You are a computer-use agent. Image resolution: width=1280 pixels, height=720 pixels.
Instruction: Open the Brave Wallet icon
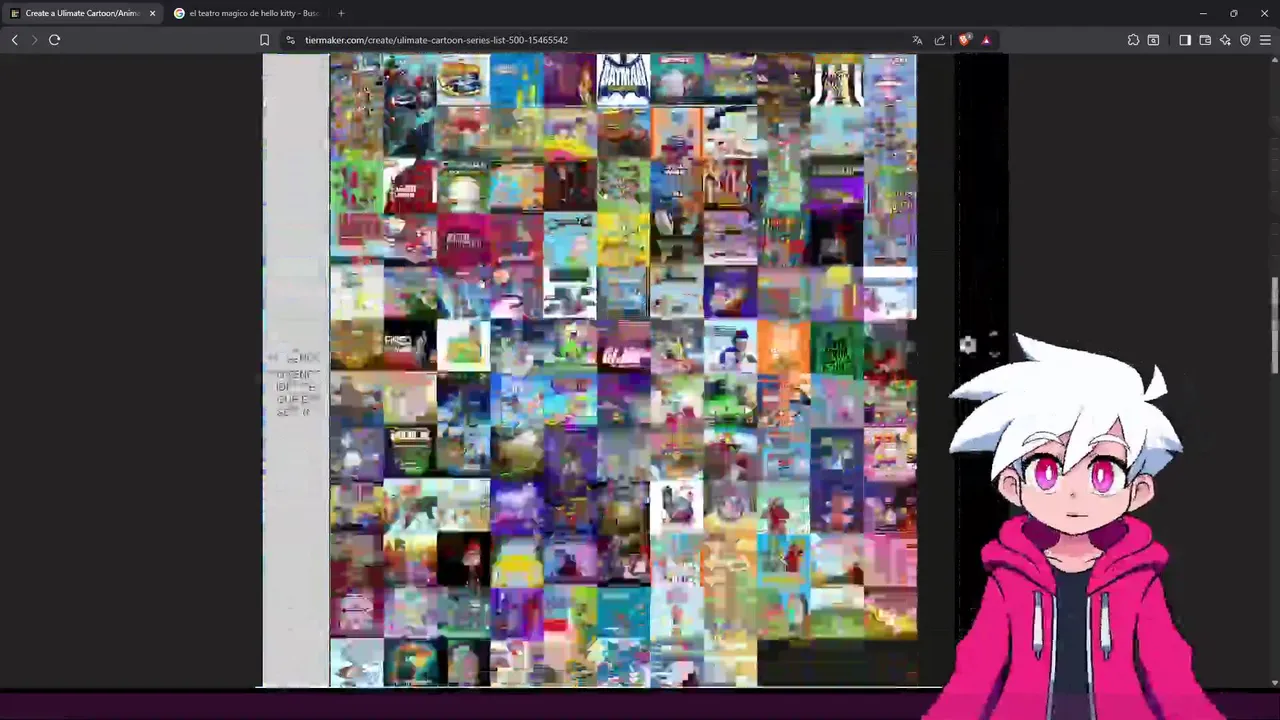1205,40
